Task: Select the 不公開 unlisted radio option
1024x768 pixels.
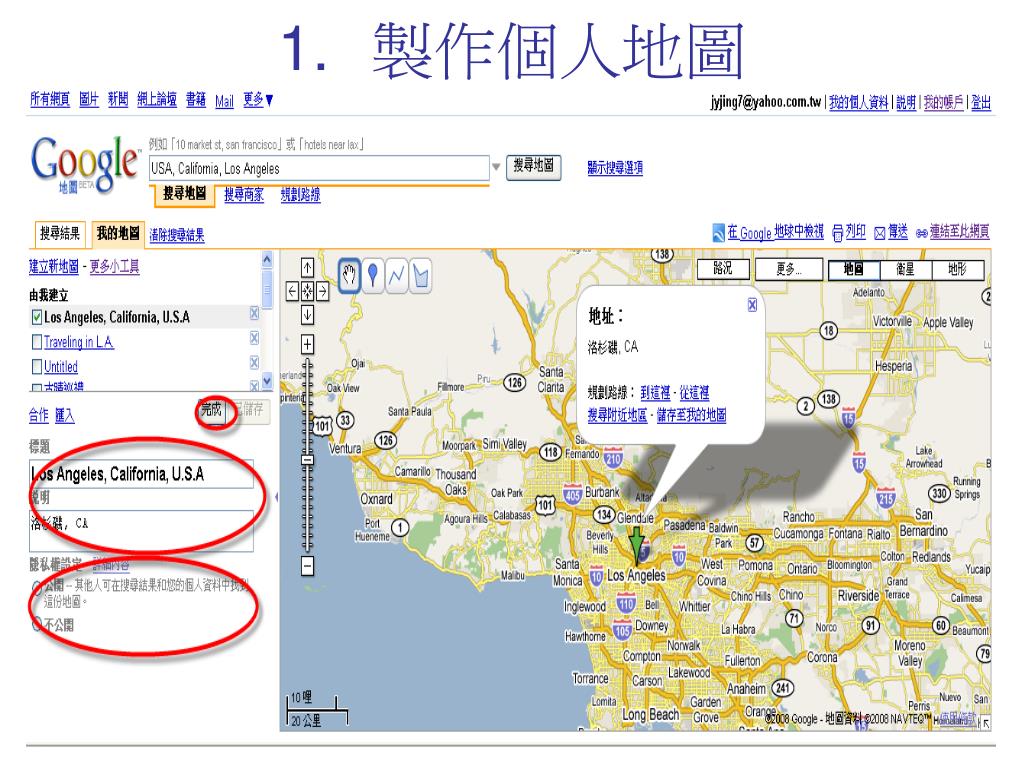Action: click(36, 625)
